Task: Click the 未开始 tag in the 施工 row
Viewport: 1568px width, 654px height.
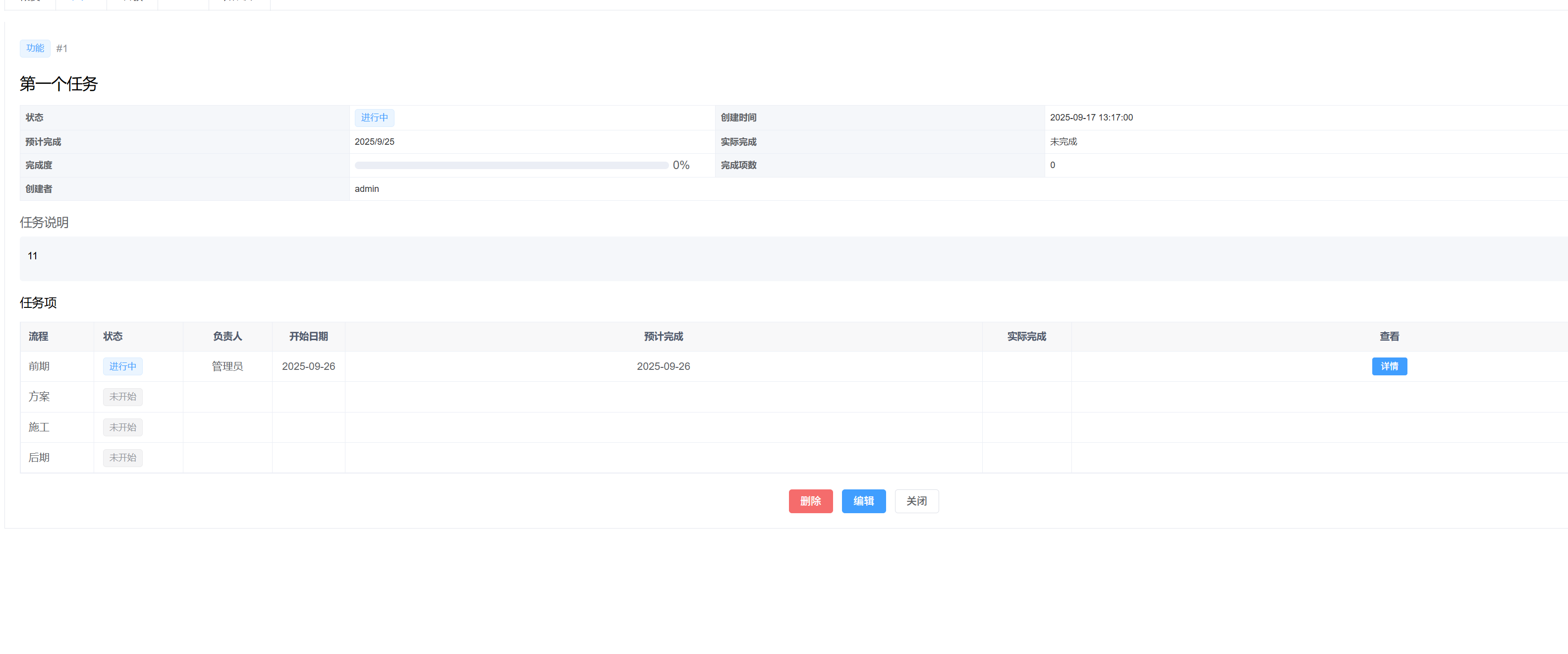Action: 122,427
